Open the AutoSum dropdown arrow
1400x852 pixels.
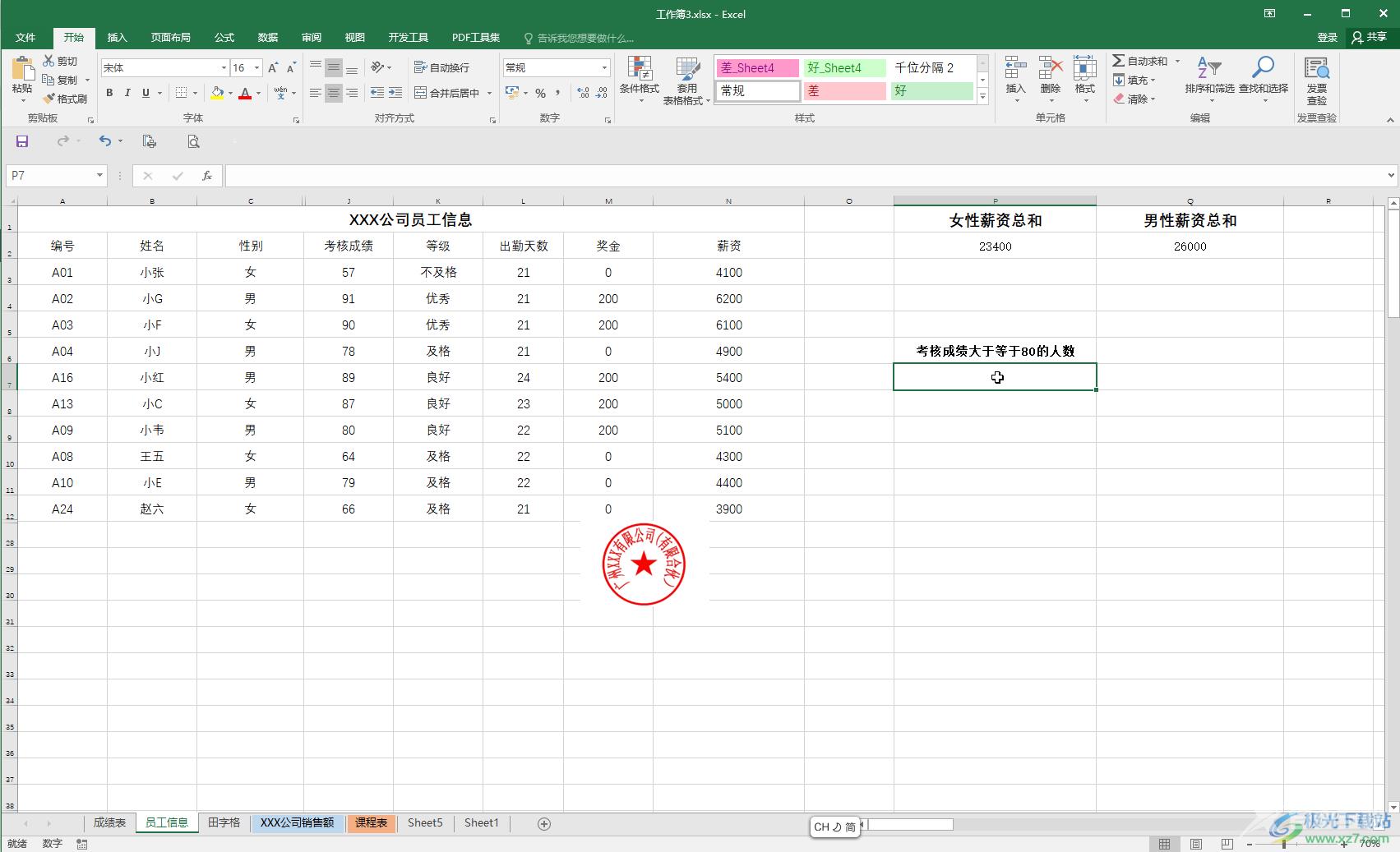1177,61
